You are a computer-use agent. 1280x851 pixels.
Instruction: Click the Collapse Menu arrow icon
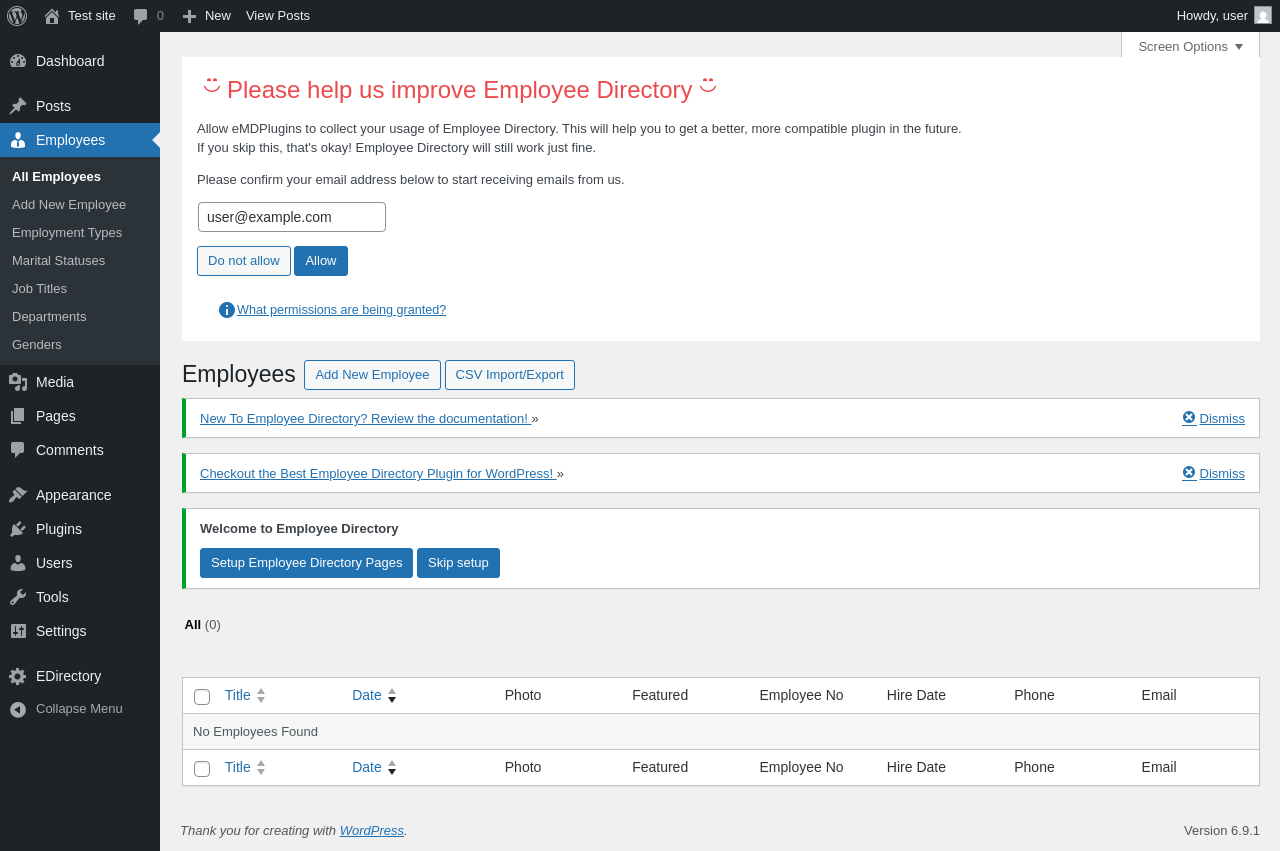click(18, 709)
